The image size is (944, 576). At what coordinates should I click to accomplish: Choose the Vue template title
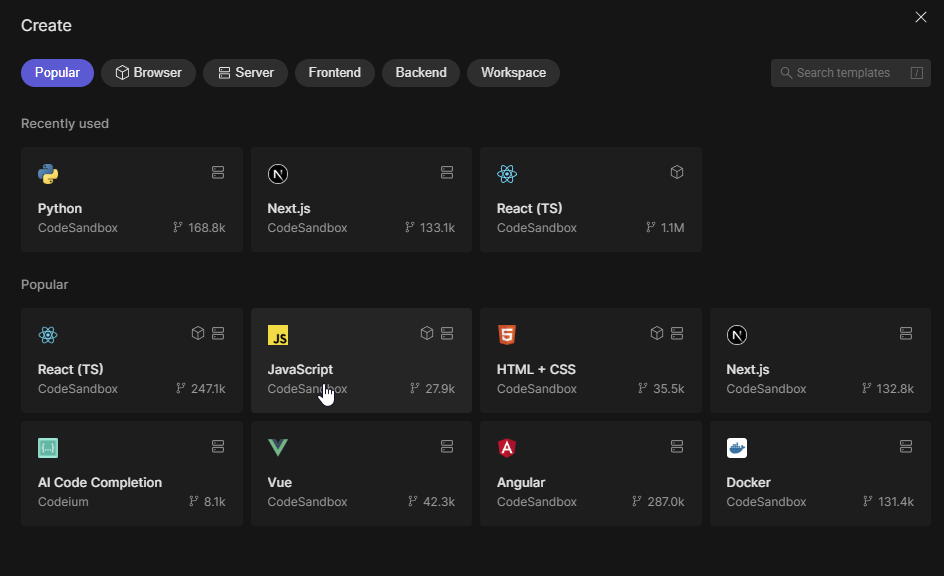(280, 482)
